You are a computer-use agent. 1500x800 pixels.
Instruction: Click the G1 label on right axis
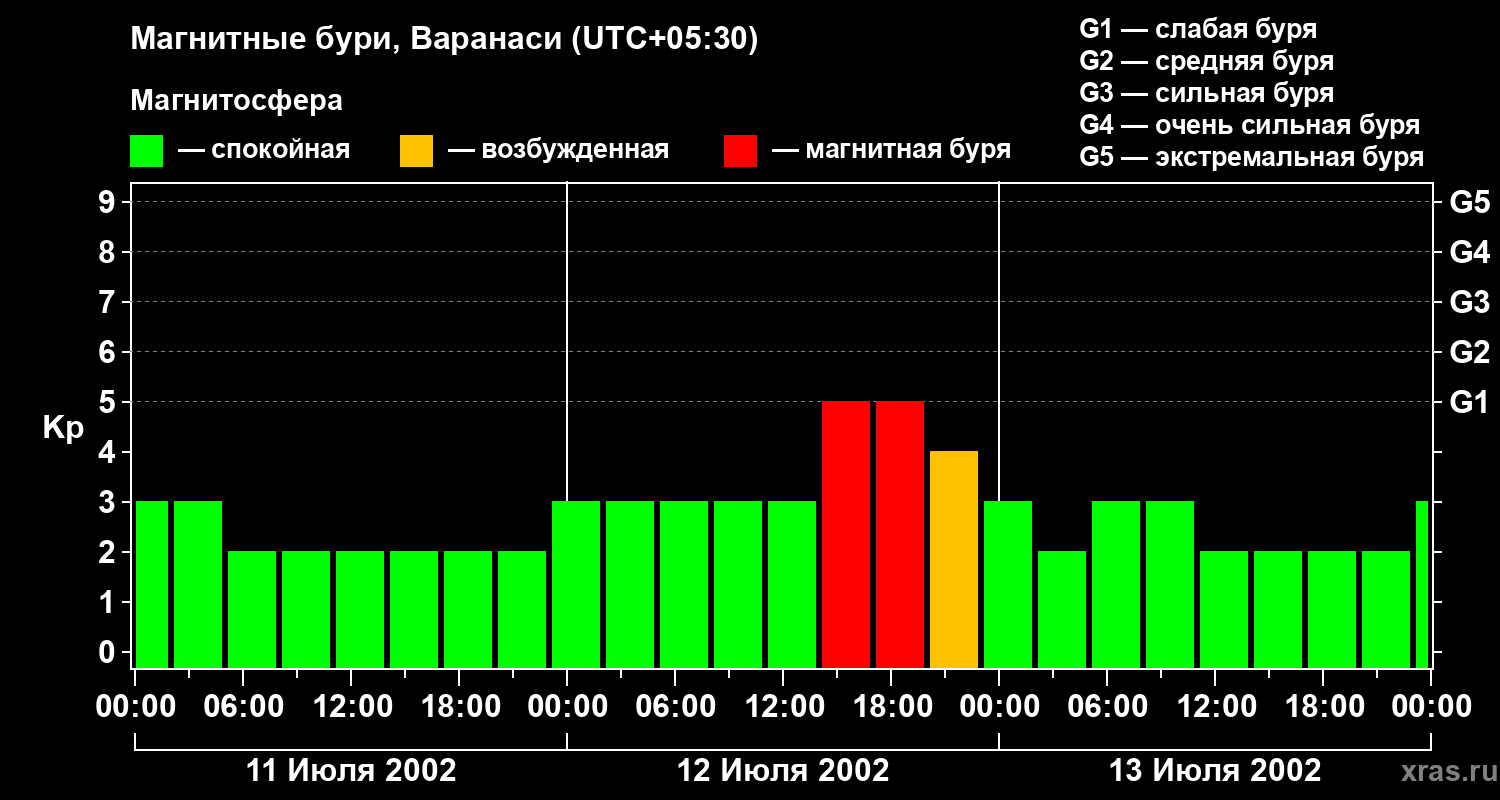(x=1469, y=402)
